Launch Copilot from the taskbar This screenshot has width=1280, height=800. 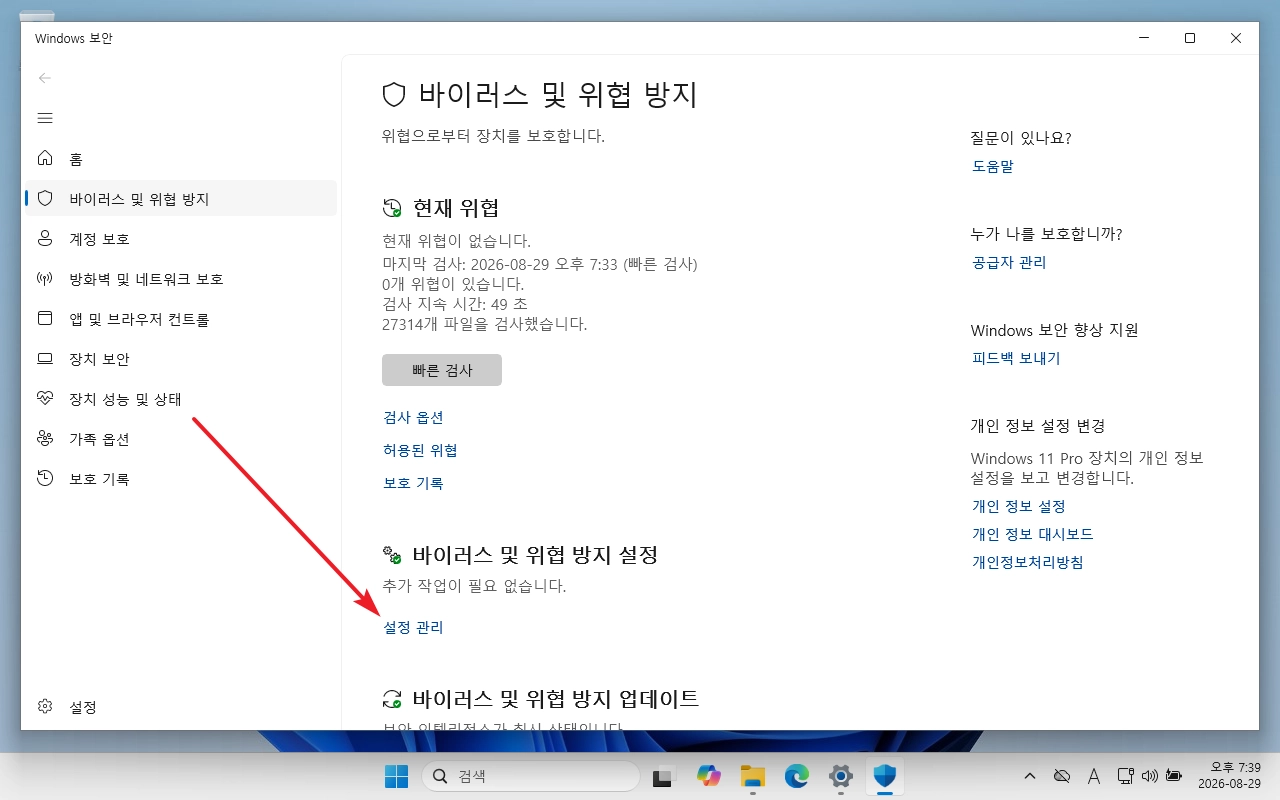coord(708,776)
